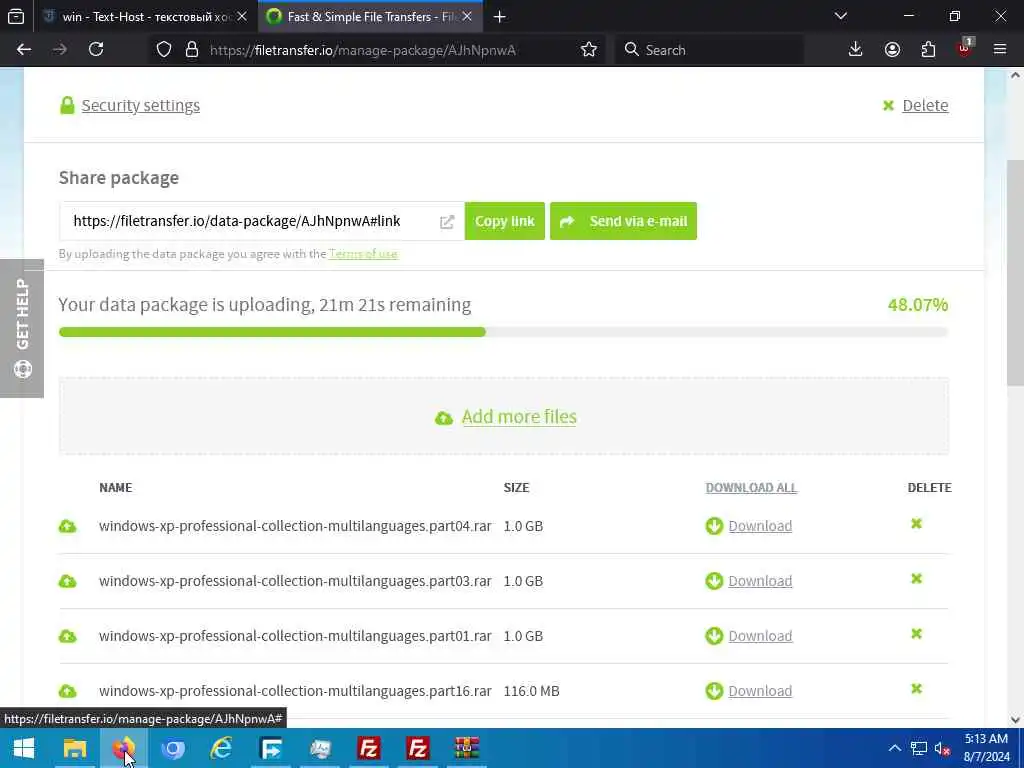Delete part04.rar with the green X
Viewport: 1024px width, 768px height.
(916, 524)
